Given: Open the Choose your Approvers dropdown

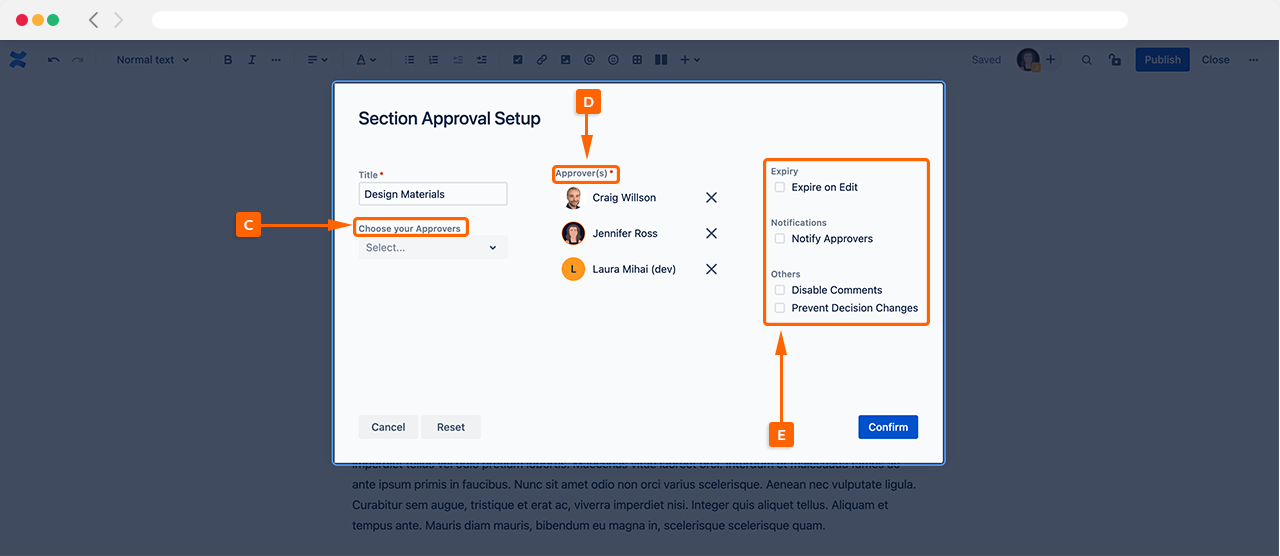Looking at the screenshot, I should tap(432, 248).
